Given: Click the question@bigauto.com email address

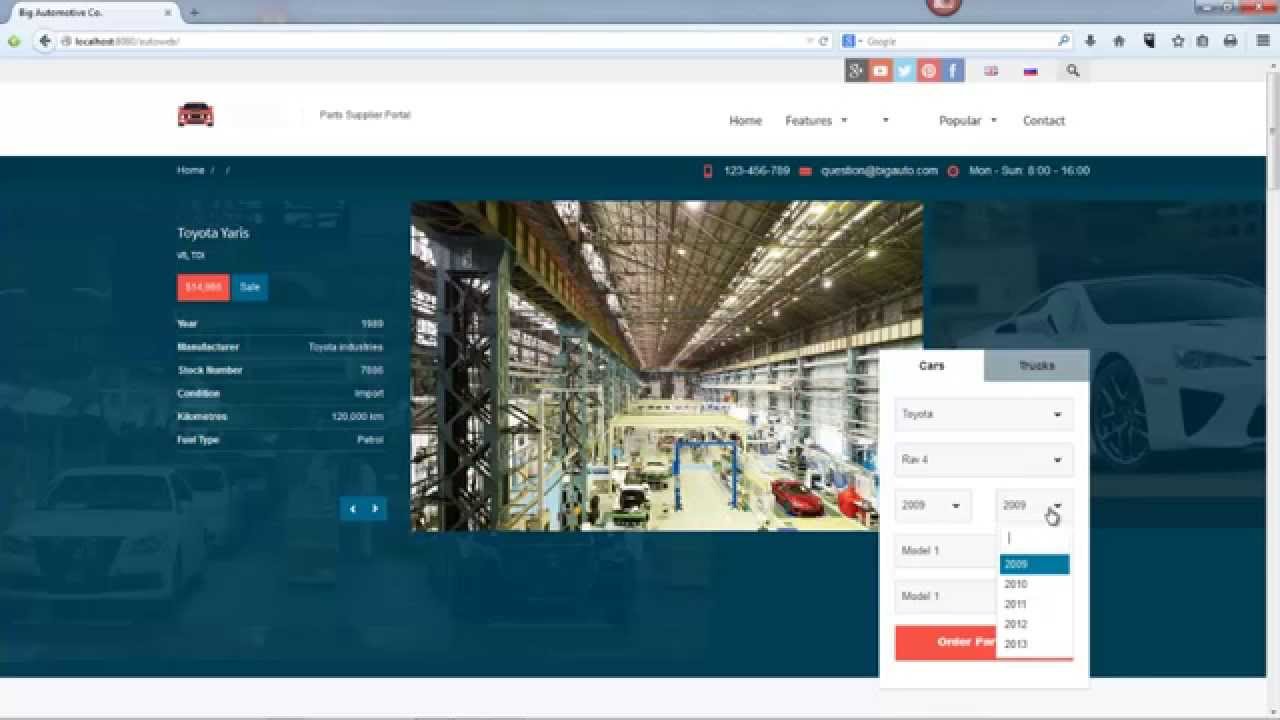Looking at the screenshot, I should point(879,171).
